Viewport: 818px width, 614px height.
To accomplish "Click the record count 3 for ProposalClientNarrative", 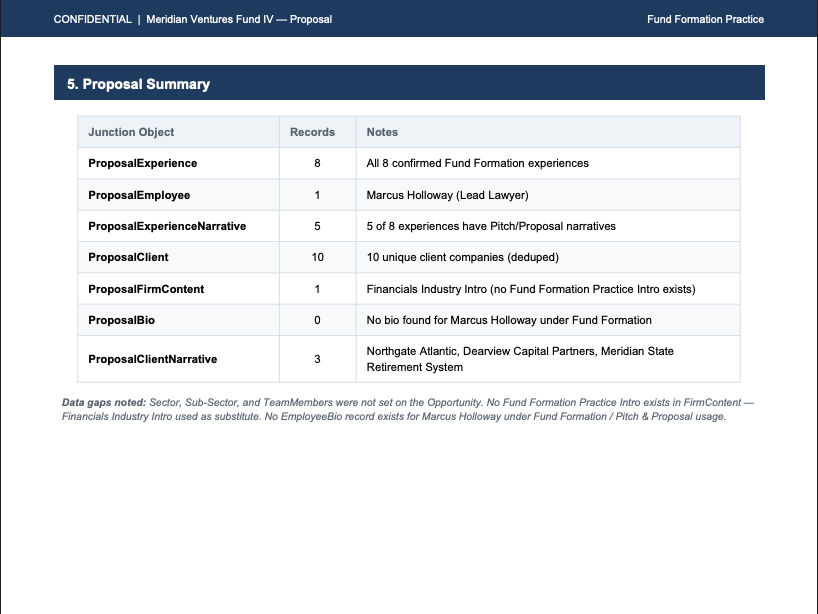I will 317,359.
